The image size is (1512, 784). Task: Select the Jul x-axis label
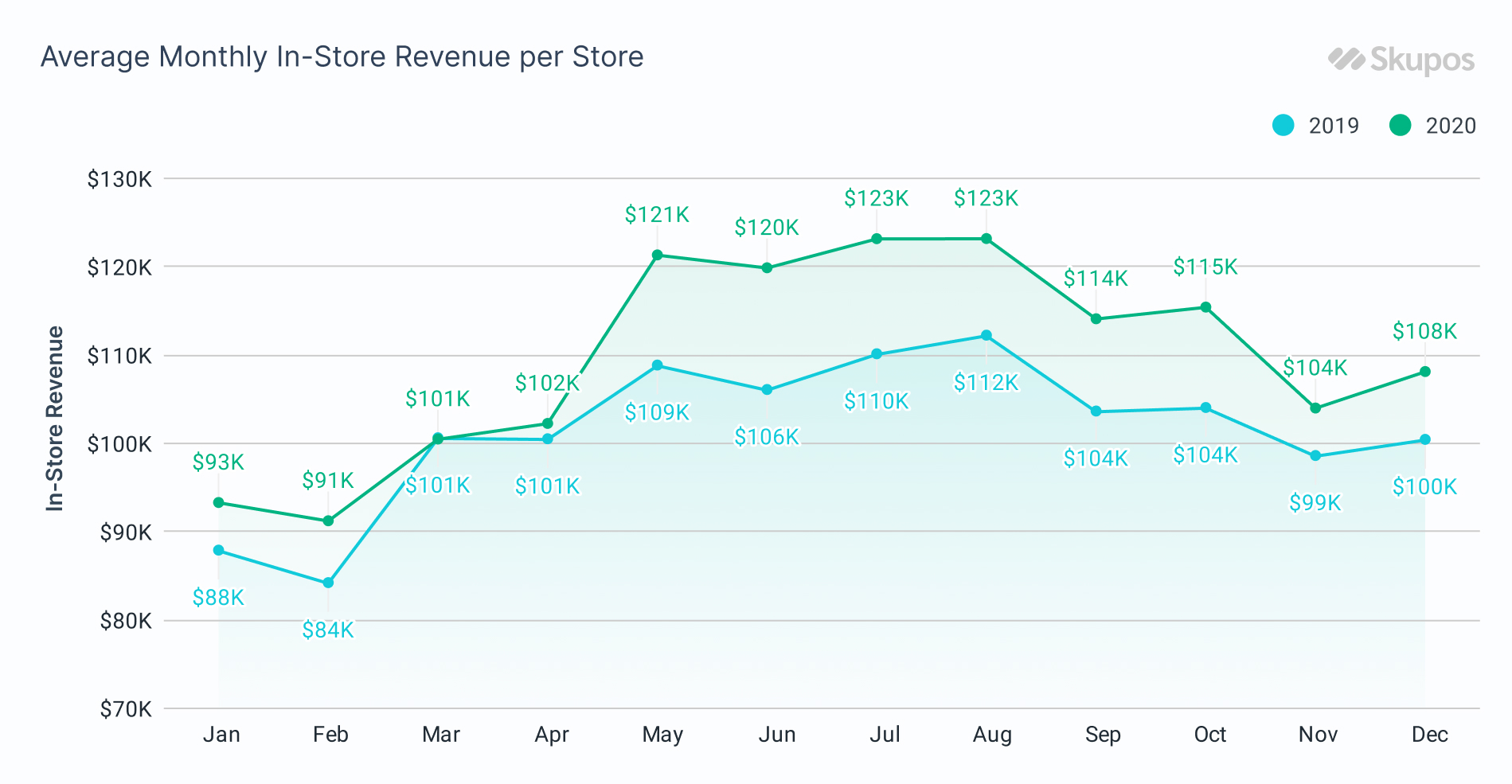pyautogui.click(x=885, y=735)
